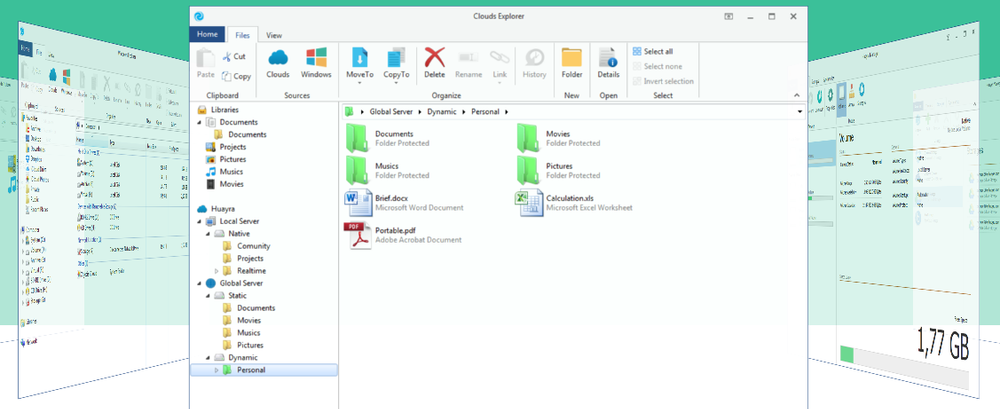Copy the selection using Copy icon
Screen dimensions: 1000x409
tap(226, 76)
